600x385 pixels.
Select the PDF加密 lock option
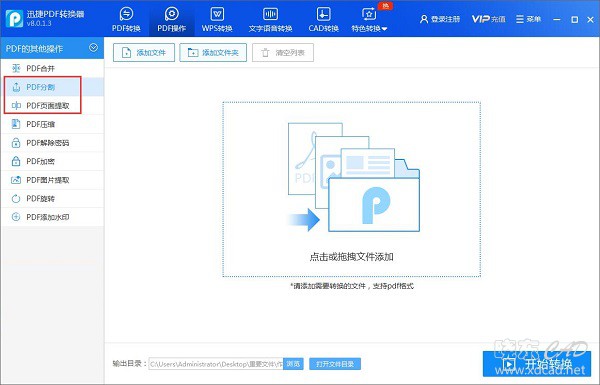pyautogui.click(x=52, y=161)
